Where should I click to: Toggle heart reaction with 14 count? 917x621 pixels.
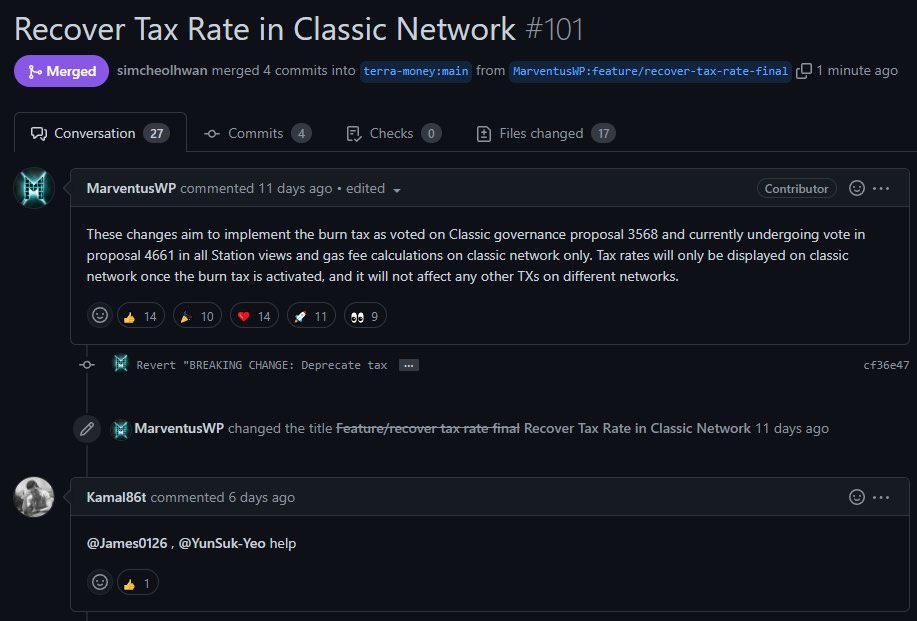point(254,316)
